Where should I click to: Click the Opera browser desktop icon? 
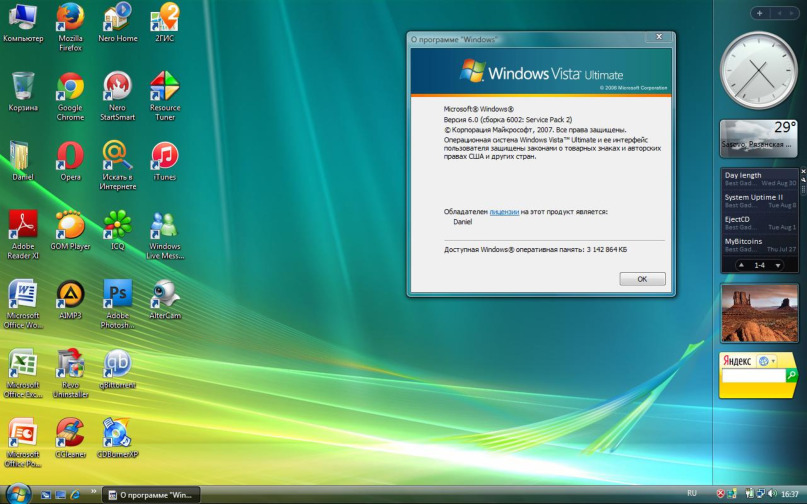tap(70, 156)
